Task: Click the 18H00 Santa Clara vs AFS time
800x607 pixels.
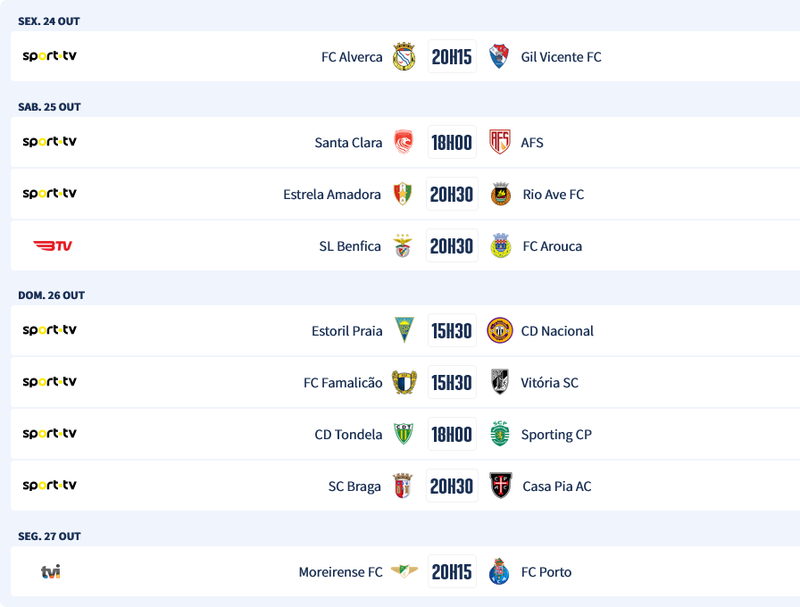Action: point(451,142)
